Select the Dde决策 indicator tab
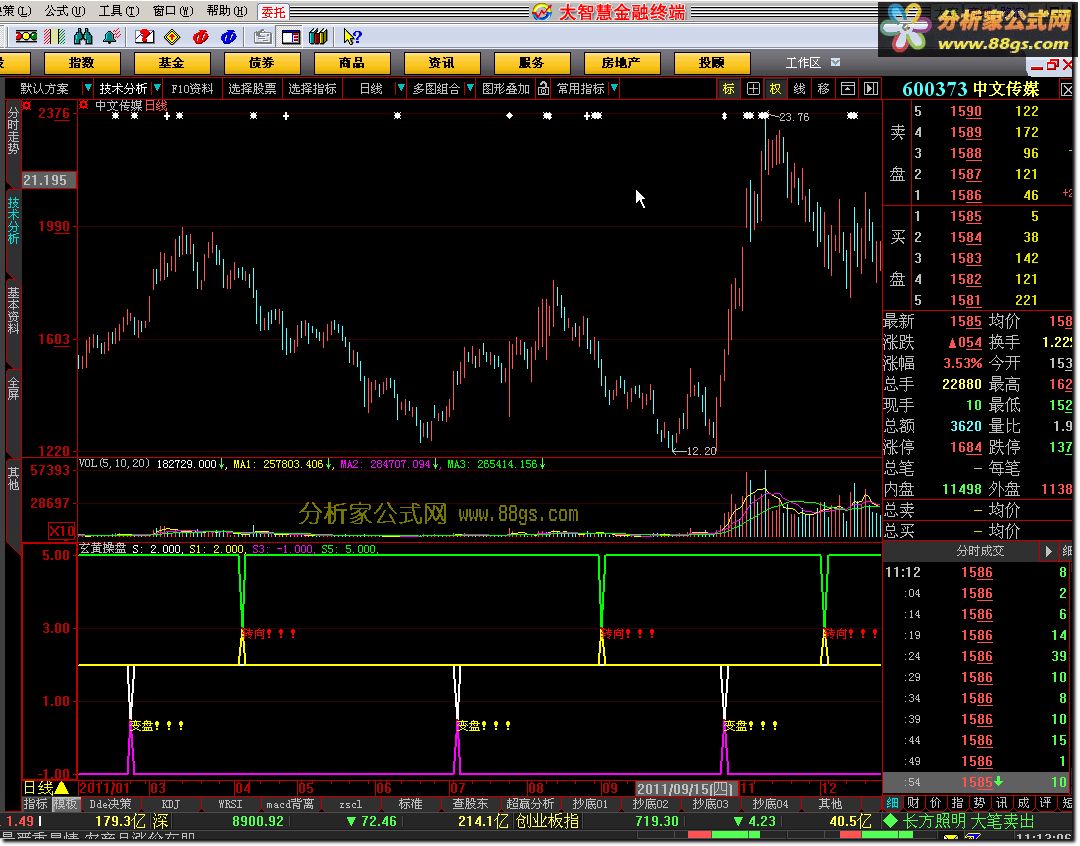Screen dimensions: 1080x846 [x=110, y=804]
